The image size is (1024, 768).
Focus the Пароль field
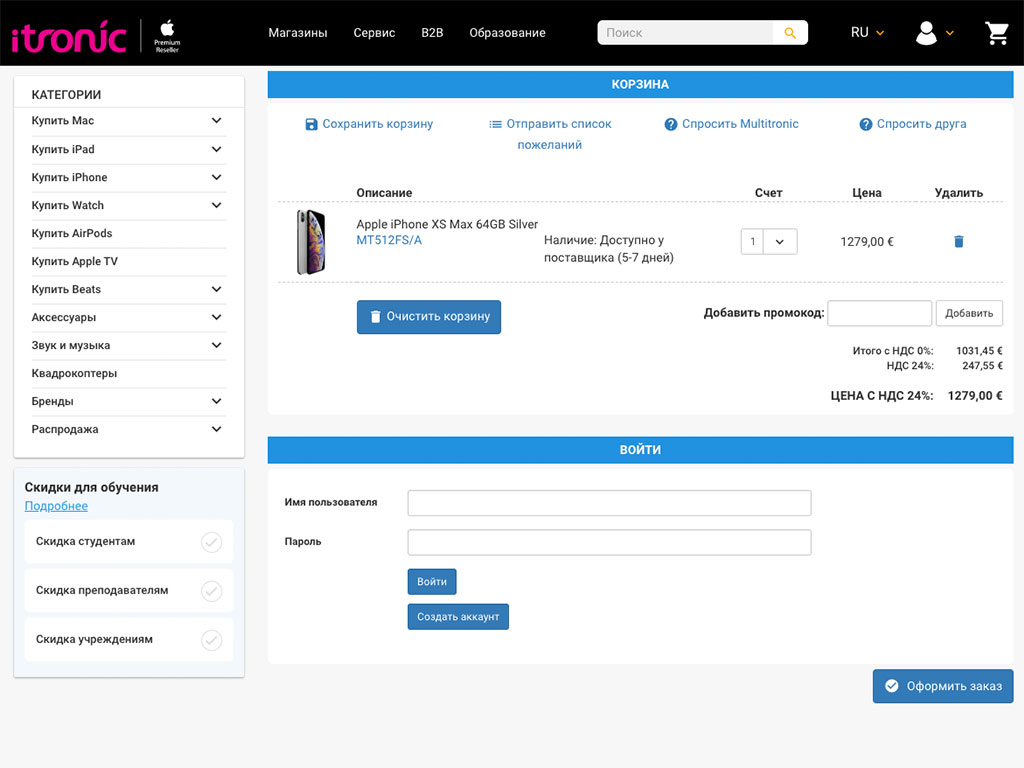[x=609, y=543]
